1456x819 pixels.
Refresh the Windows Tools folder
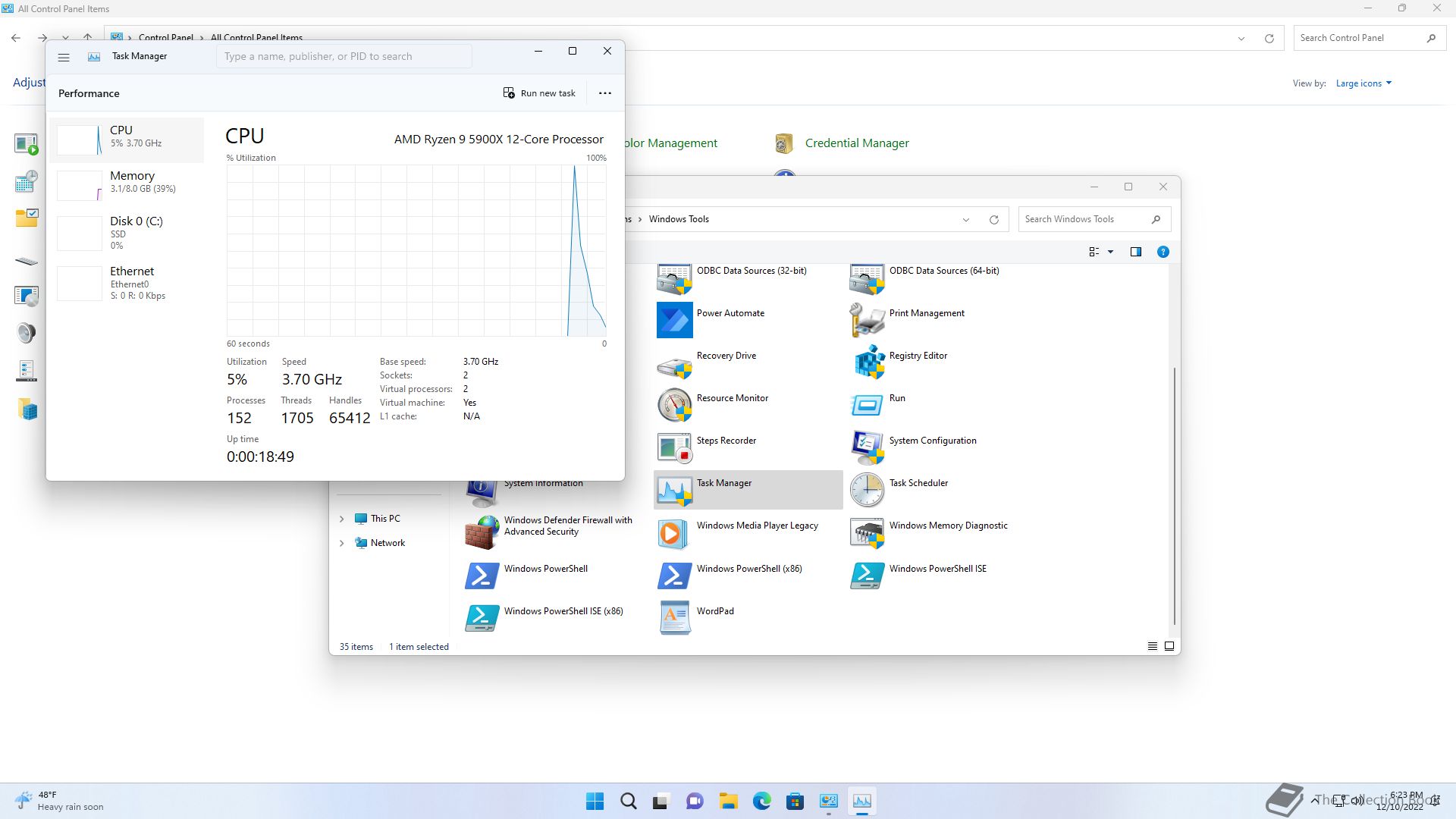point(993,219)
